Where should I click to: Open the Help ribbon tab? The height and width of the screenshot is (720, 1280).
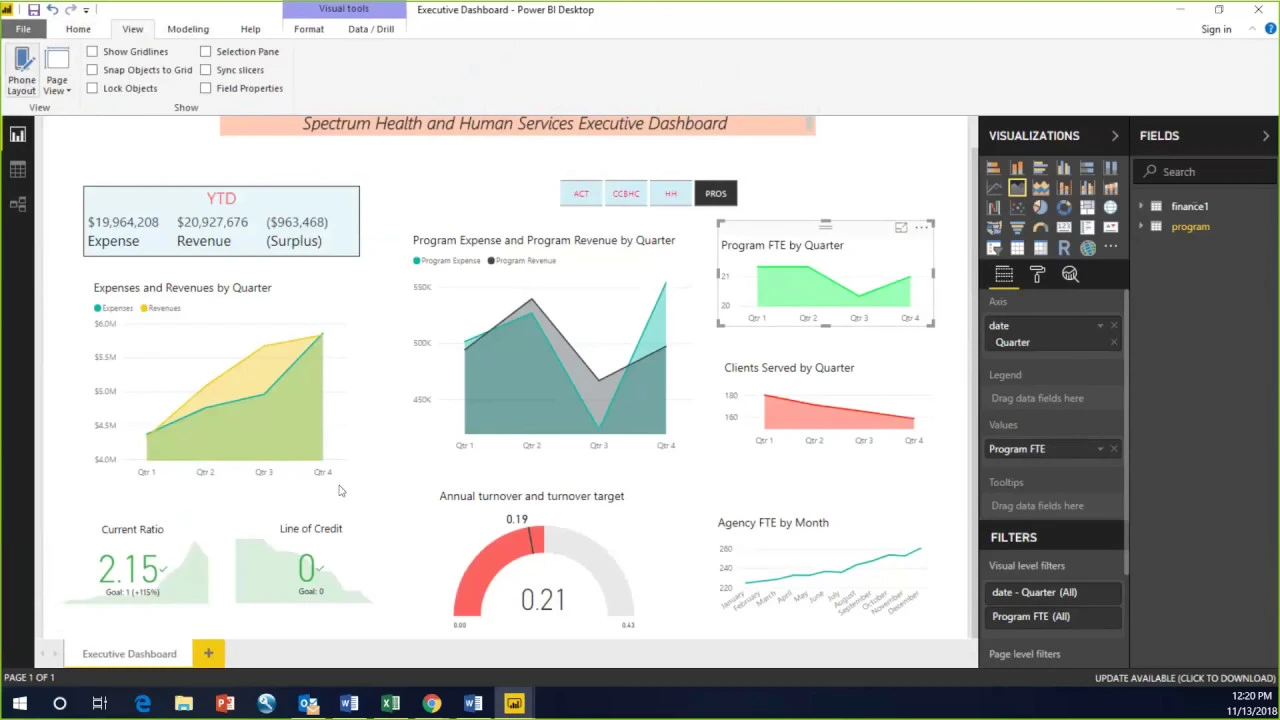click(x=250, y=29)
